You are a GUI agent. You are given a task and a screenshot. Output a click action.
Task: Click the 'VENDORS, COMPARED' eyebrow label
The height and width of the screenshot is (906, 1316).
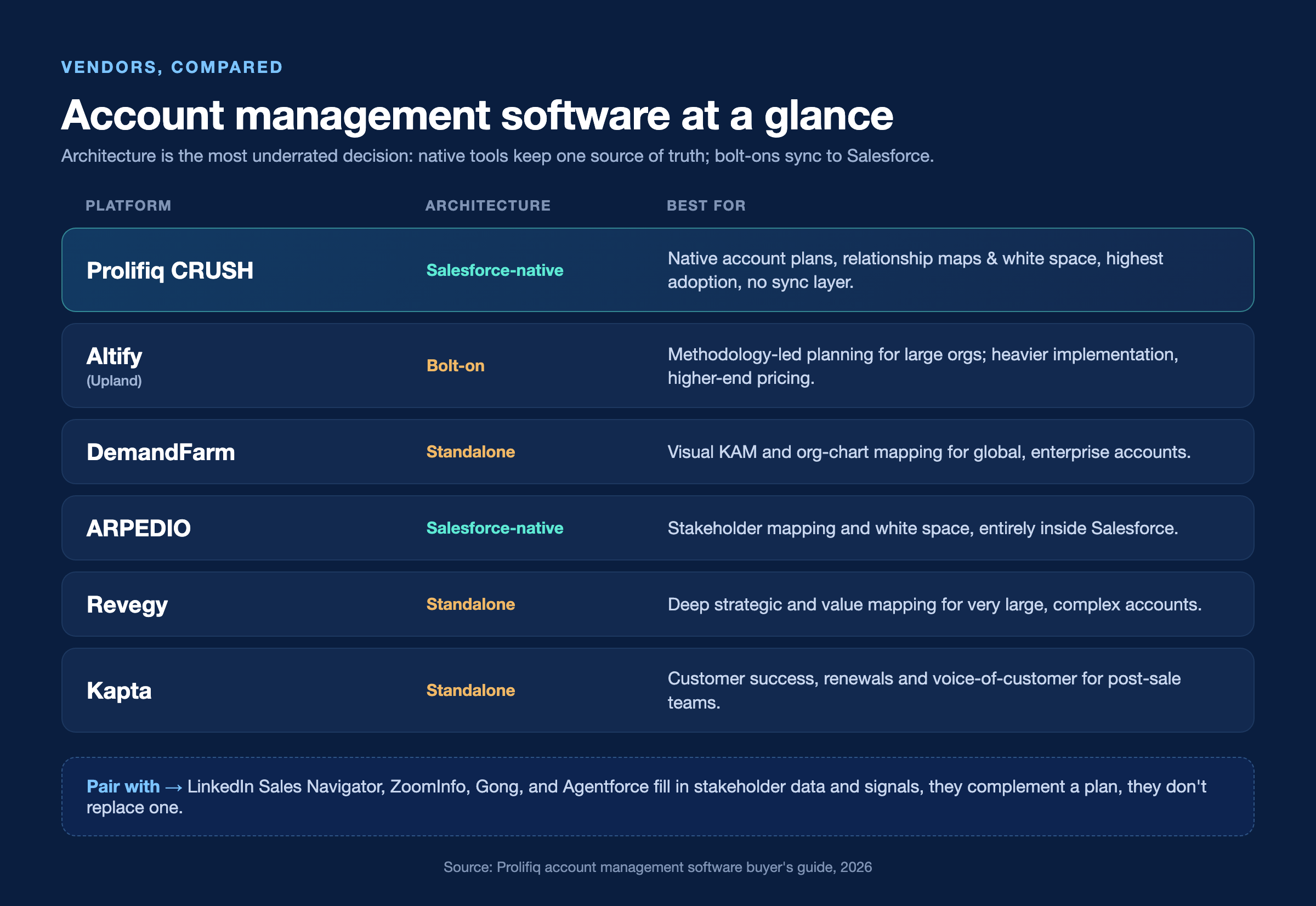(x=172, y=67)
